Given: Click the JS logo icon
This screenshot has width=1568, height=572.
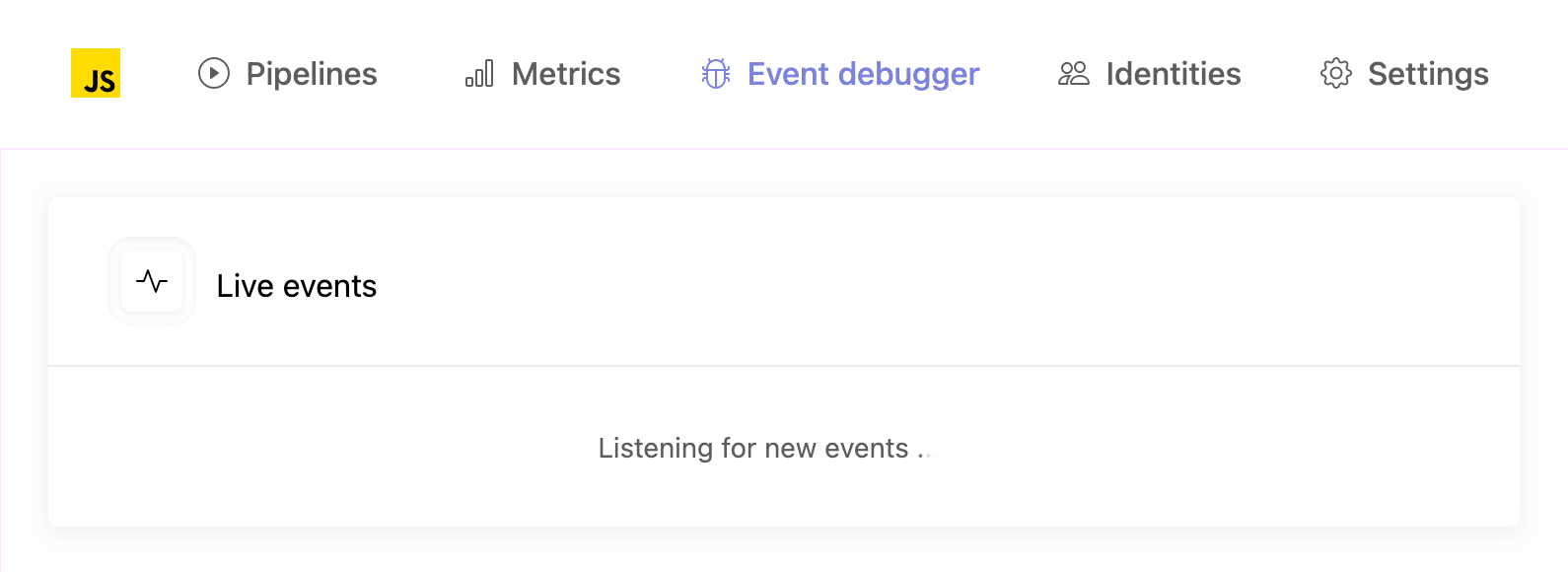Looking at the screenshot, I should click(95, 73).
